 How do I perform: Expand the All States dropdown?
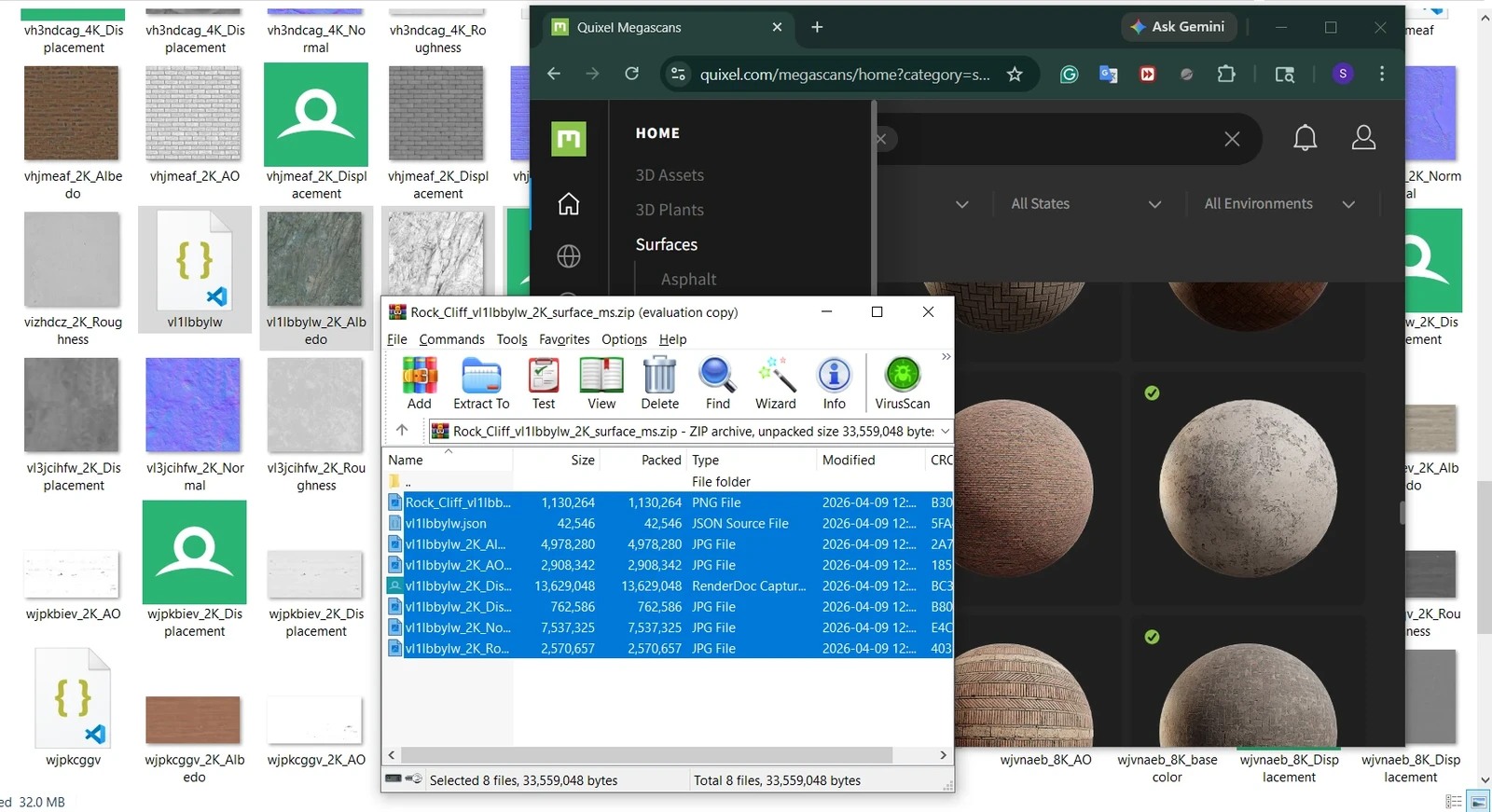(x=1085, y=204)
